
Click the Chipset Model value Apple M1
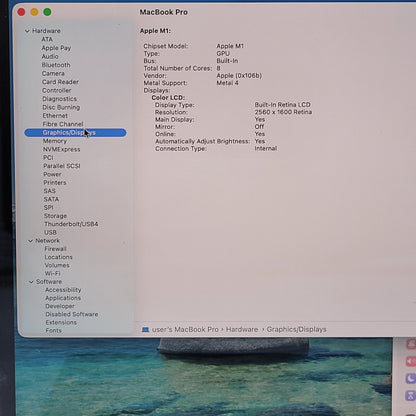(x=230, y=46)
